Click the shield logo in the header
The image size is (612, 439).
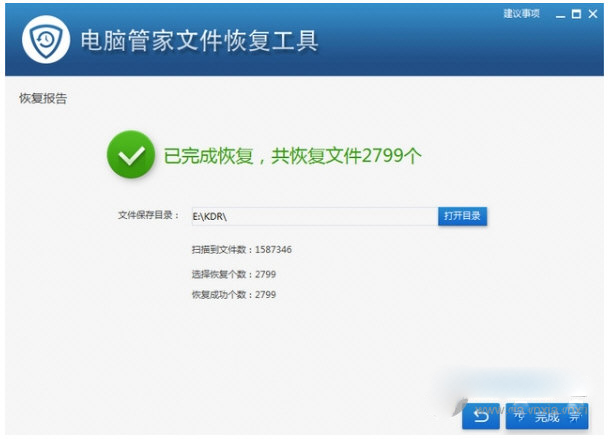[45, 41]
